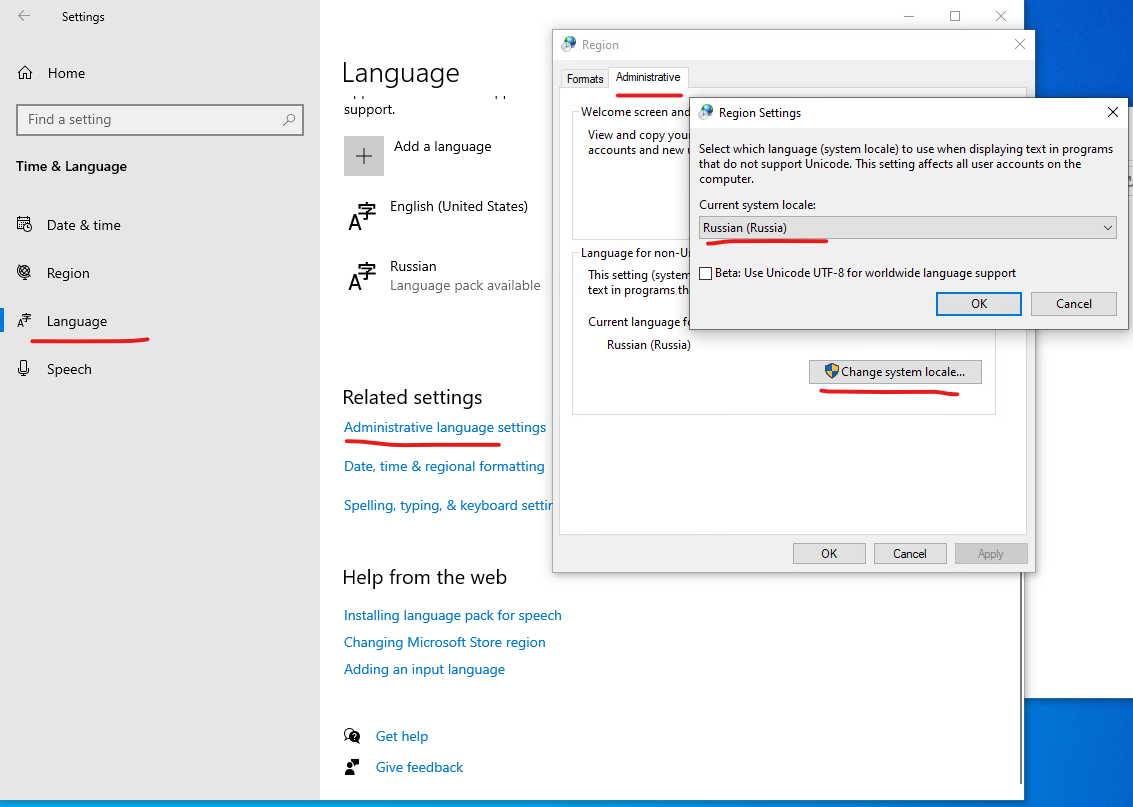Screen dimensions: 1133x807
Task: Click the Settings window vertical scrollbar
Action: (1021, 677)
